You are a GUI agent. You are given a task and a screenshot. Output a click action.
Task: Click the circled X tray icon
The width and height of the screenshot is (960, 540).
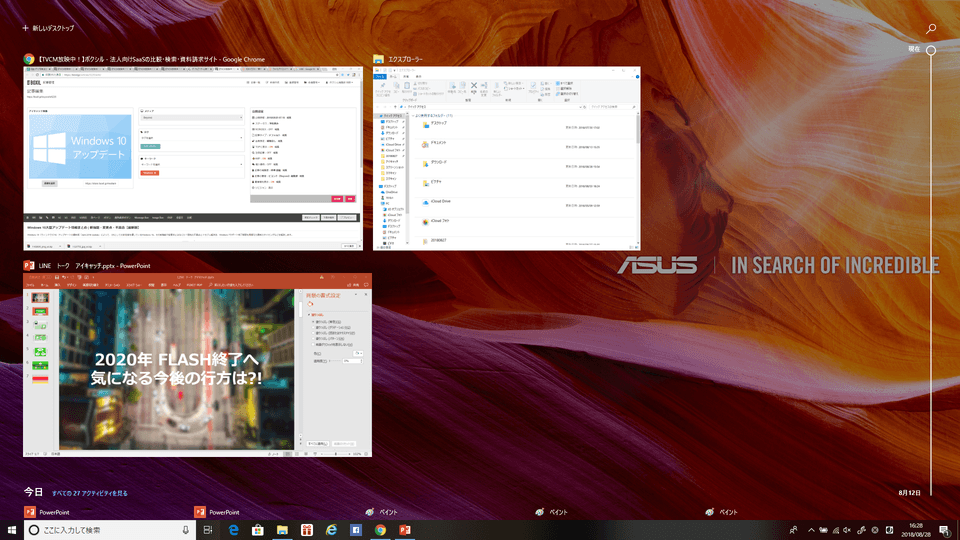click(x=875, y=530)
